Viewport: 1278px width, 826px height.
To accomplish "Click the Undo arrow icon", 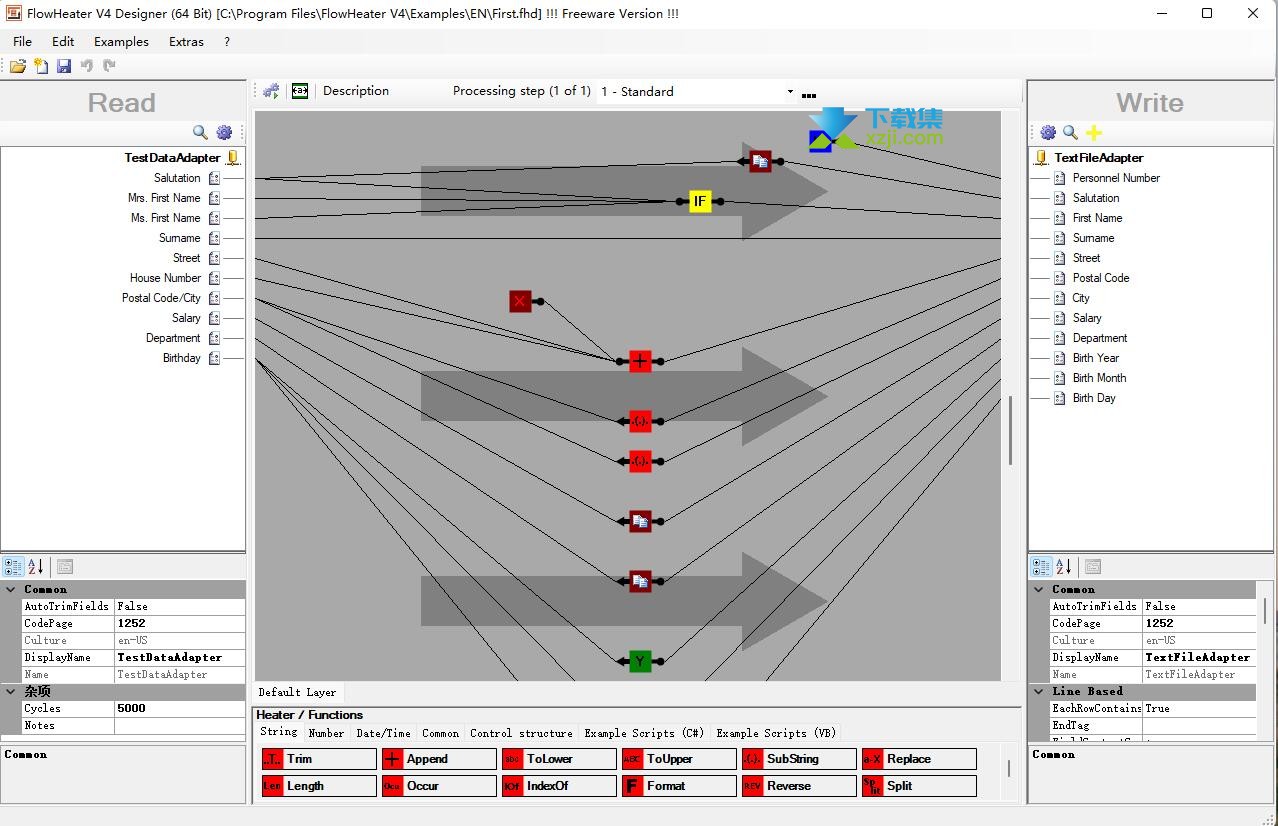I will tap(87, 66).
